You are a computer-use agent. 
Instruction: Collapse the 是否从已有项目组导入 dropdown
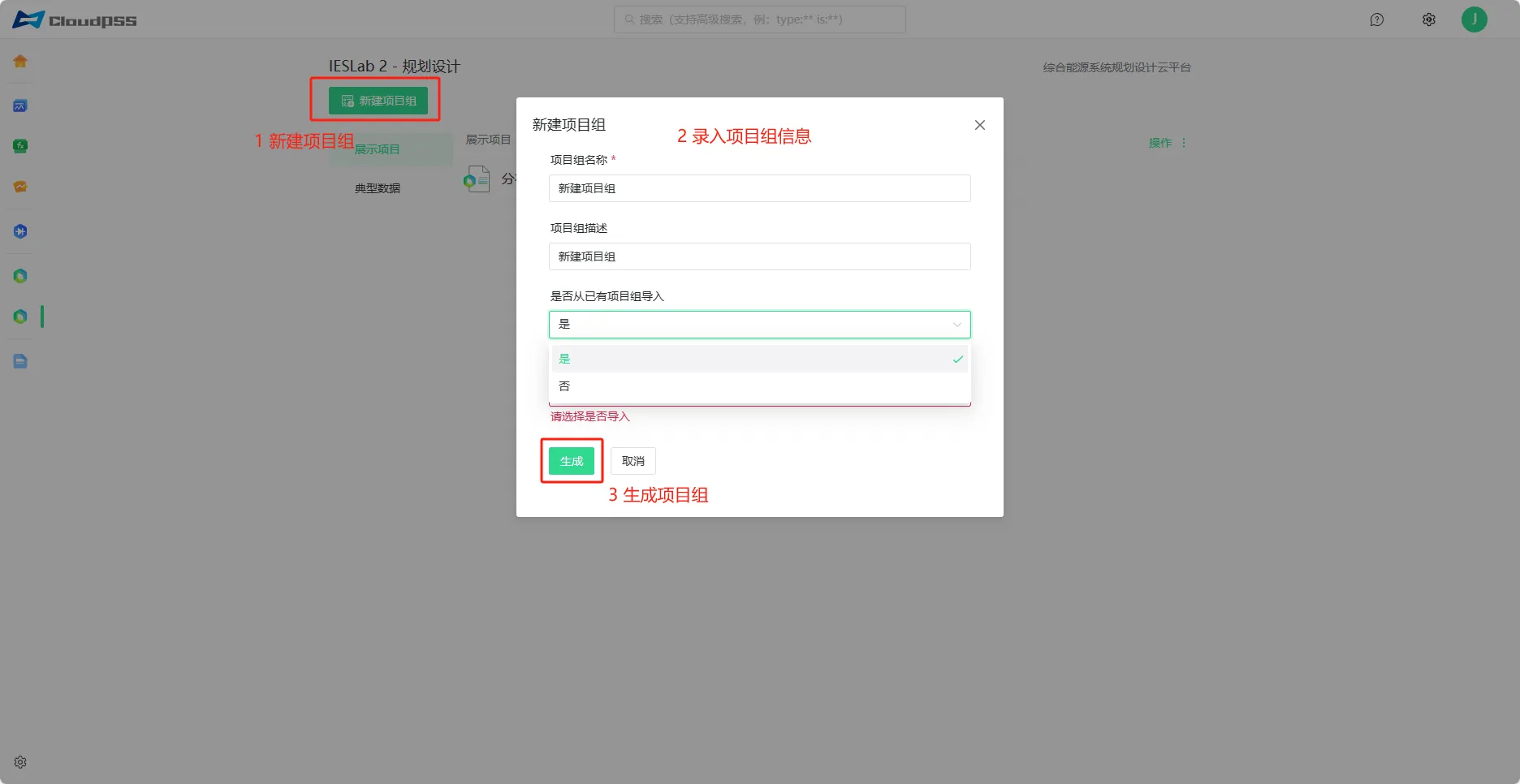point(760,325)
